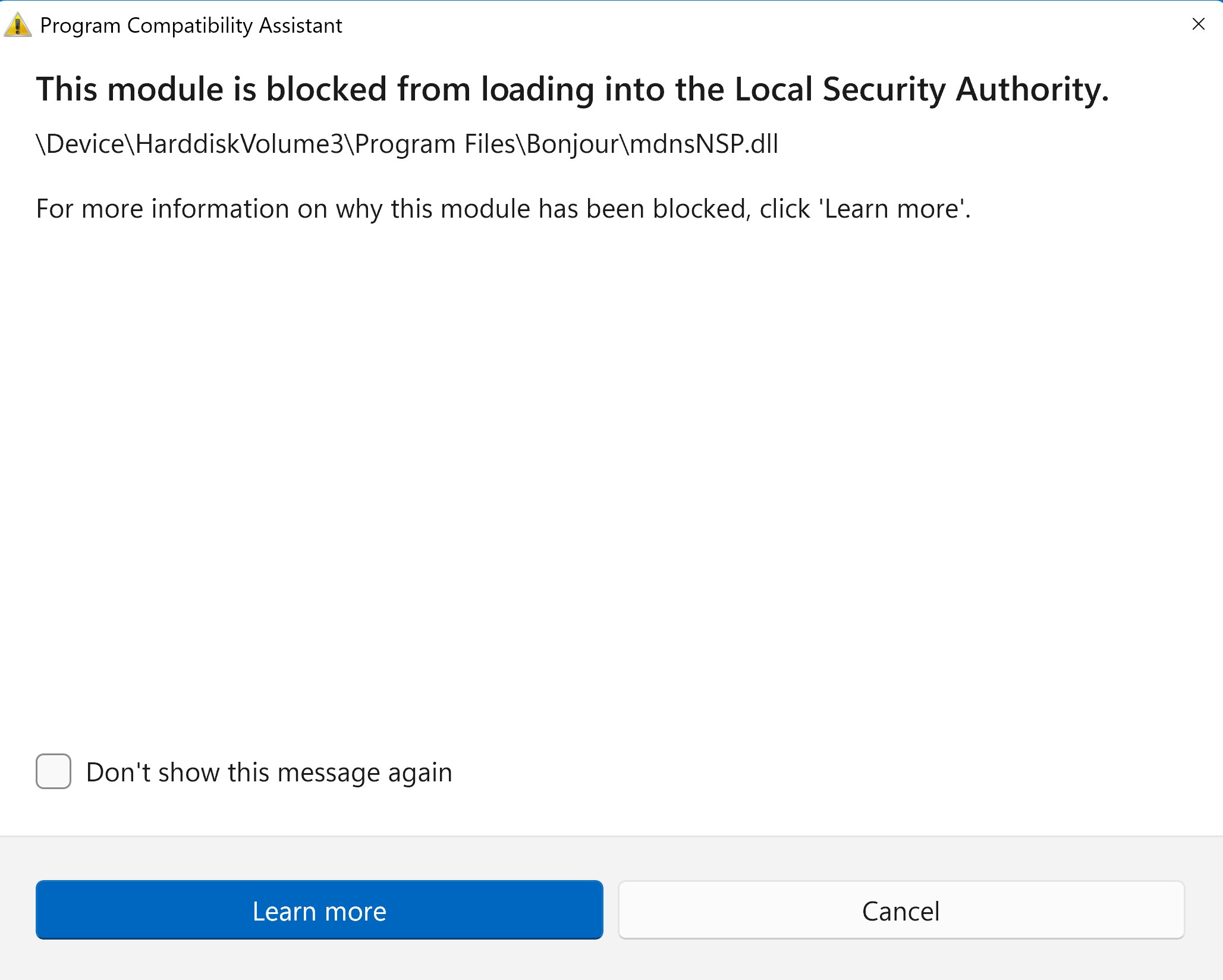Dismiss the dialog with the Cancel button
This screenshot has height=980, width=1223.
click(x=901, y=910)
